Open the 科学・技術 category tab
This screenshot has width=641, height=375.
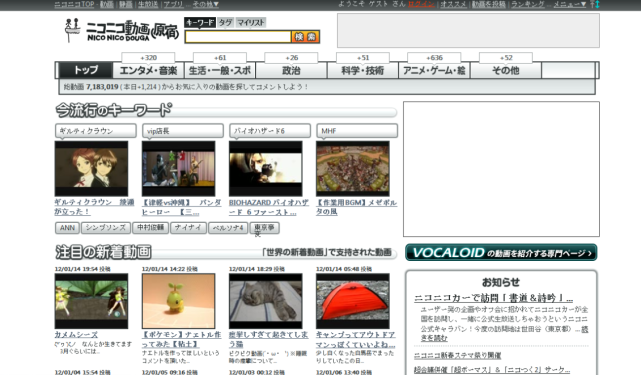pos(363,70)
